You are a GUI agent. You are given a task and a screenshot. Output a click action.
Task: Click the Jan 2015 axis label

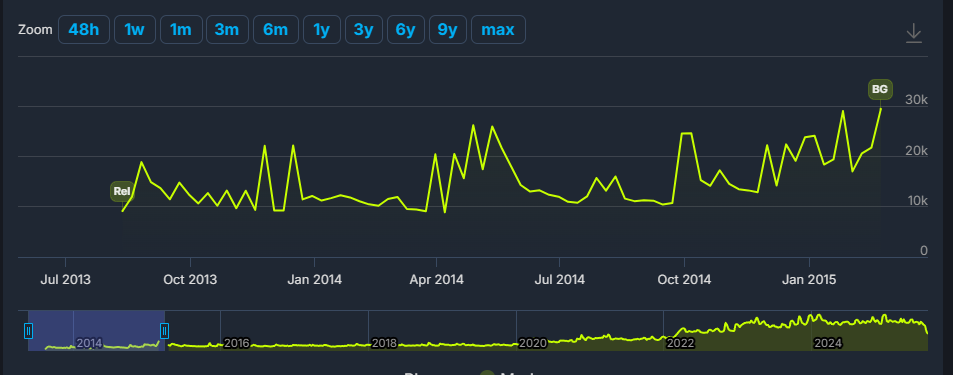810,280
